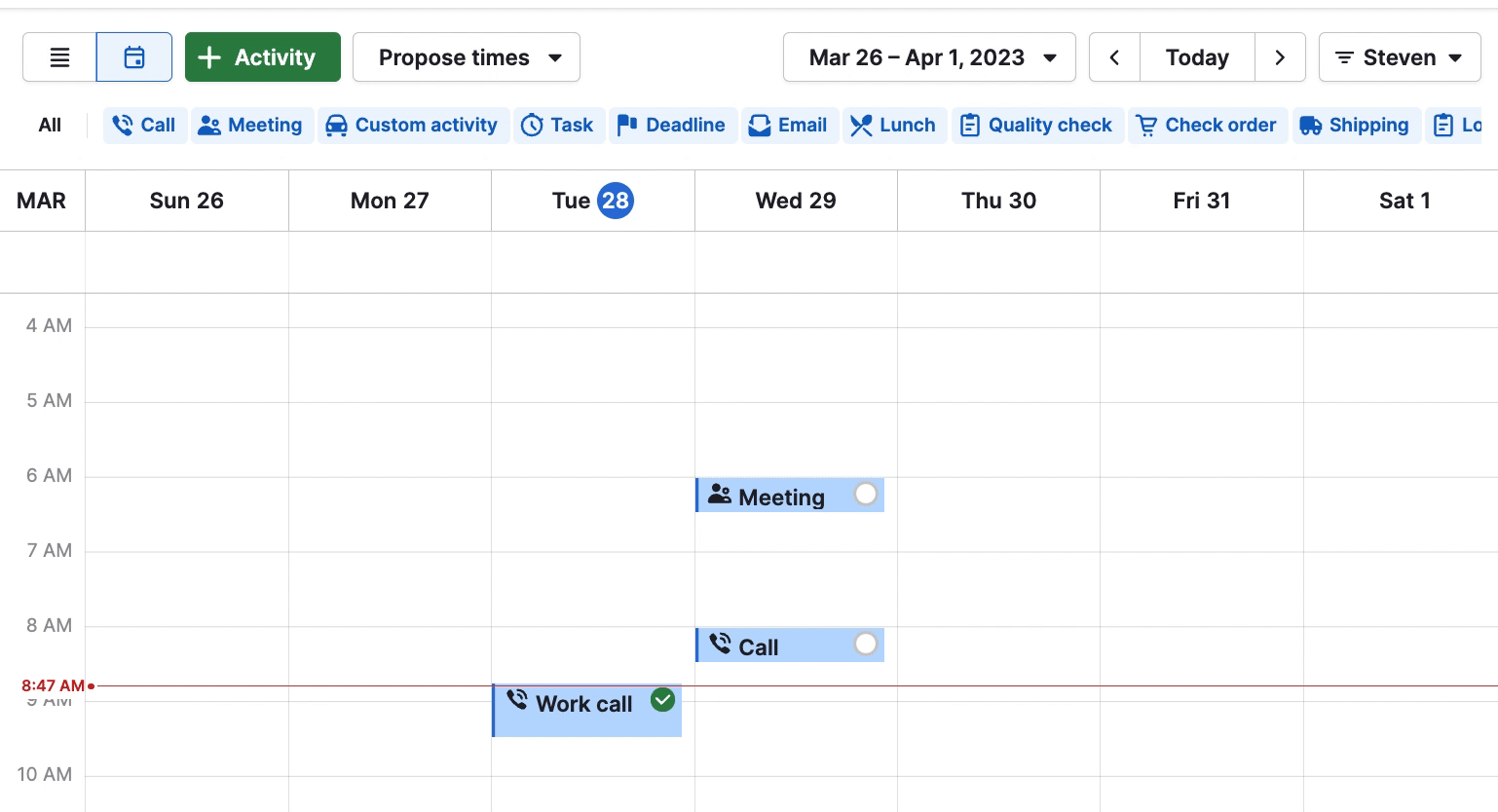This screenshot has height=812, width=1498.
Task: Click the Email envelope icon
Action: pos(758,125)
